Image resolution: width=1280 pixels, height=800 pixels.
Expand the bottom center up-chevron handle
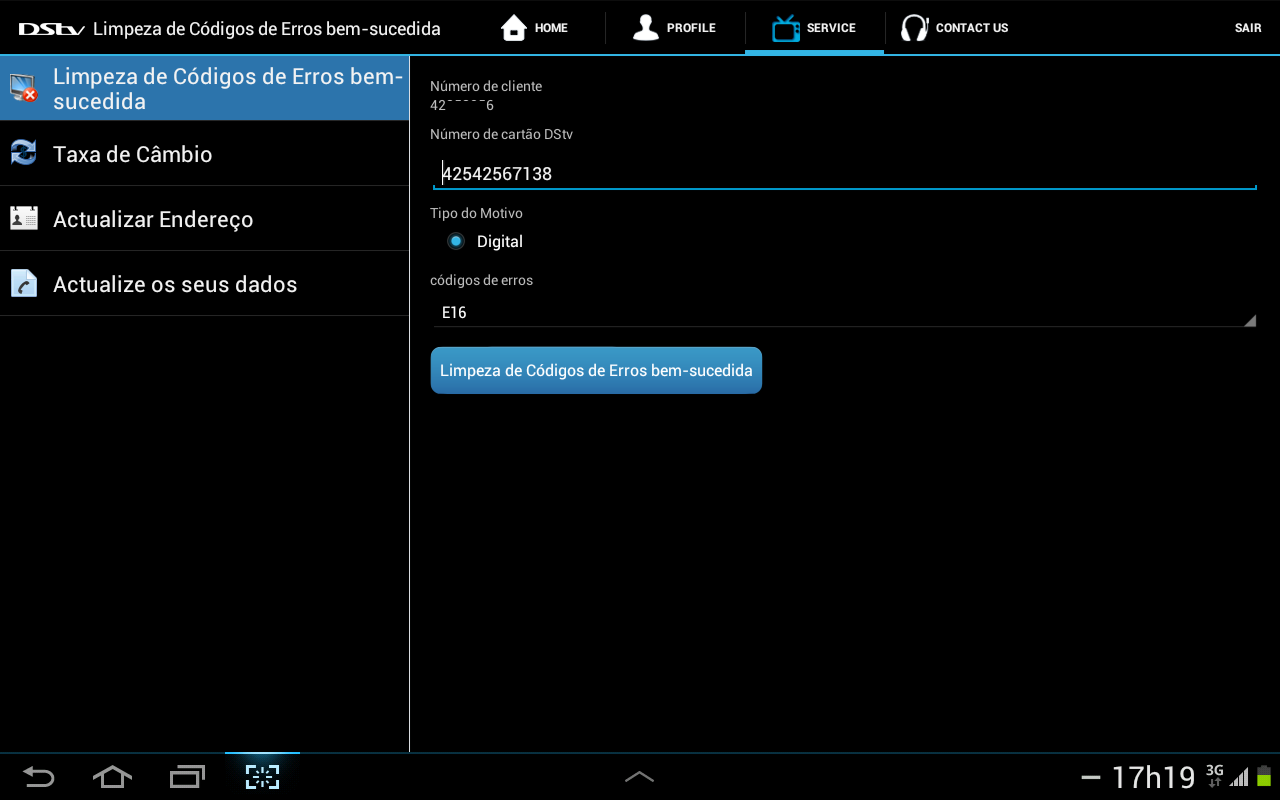pos(639,776)
